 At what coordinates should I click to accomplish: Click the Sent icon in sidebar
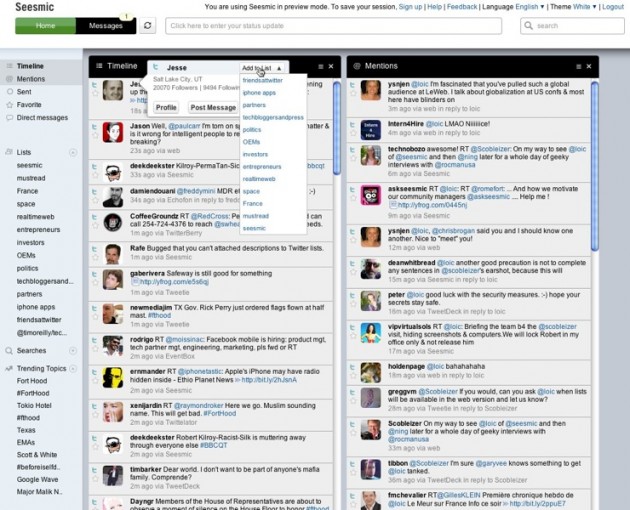(x=10, y=92)
